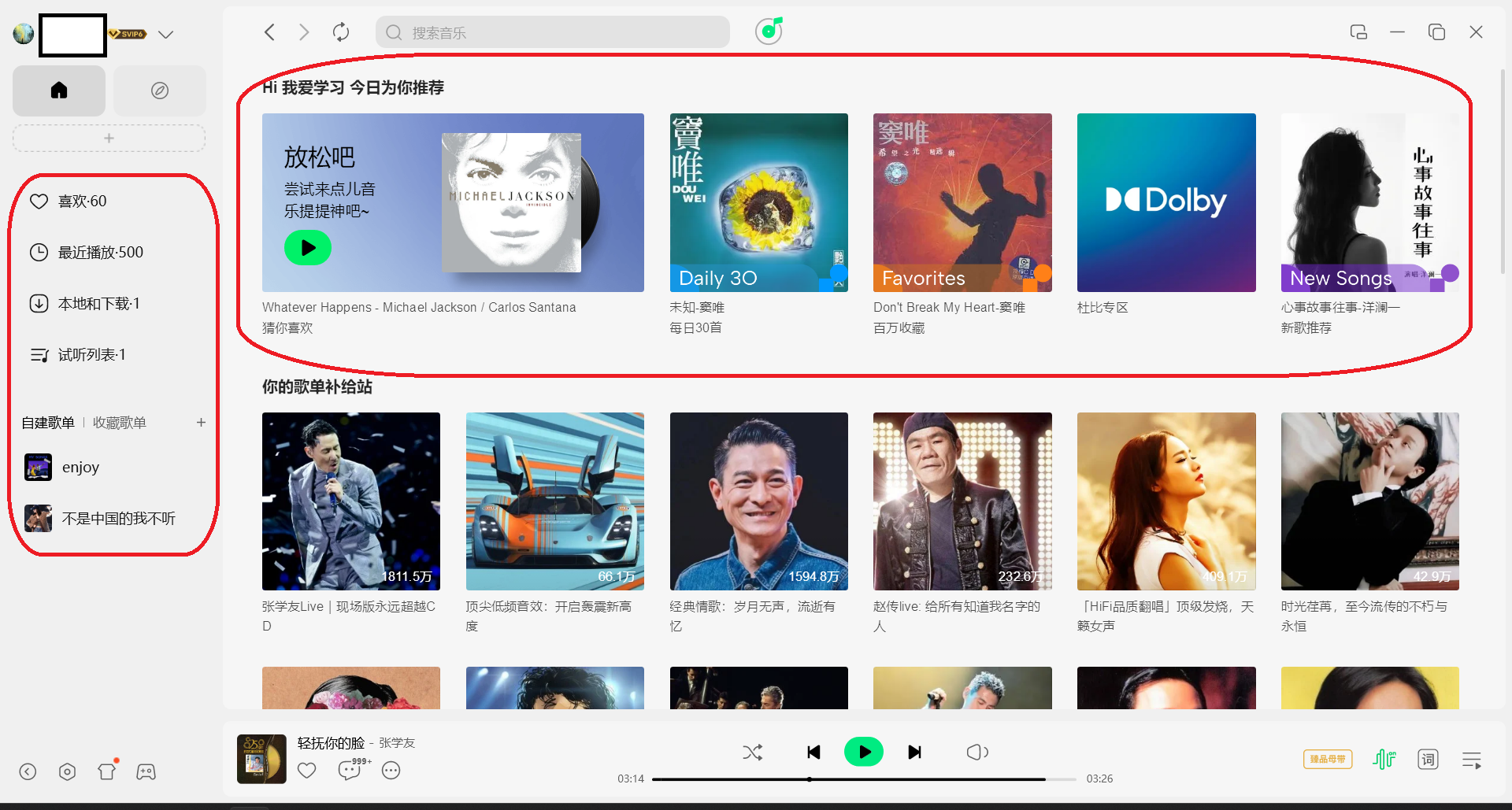Open 本地和下载·1
Image resolution: width=1512 pixels, height=810 pixels.
(84, 304)
